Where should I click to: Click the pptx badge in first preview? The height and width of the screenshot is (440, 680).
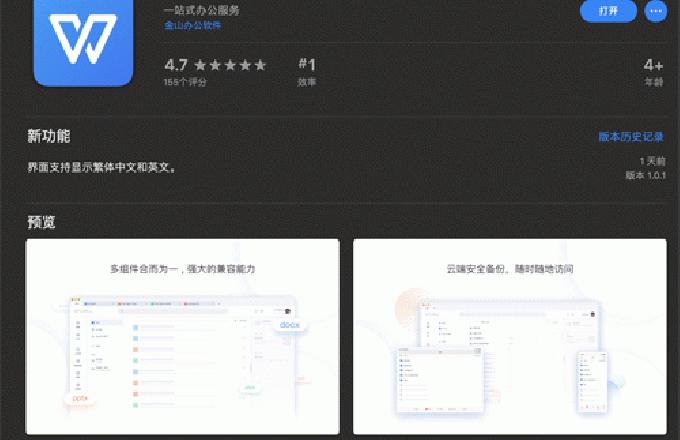pyautogui.click(x=78, y=397)
